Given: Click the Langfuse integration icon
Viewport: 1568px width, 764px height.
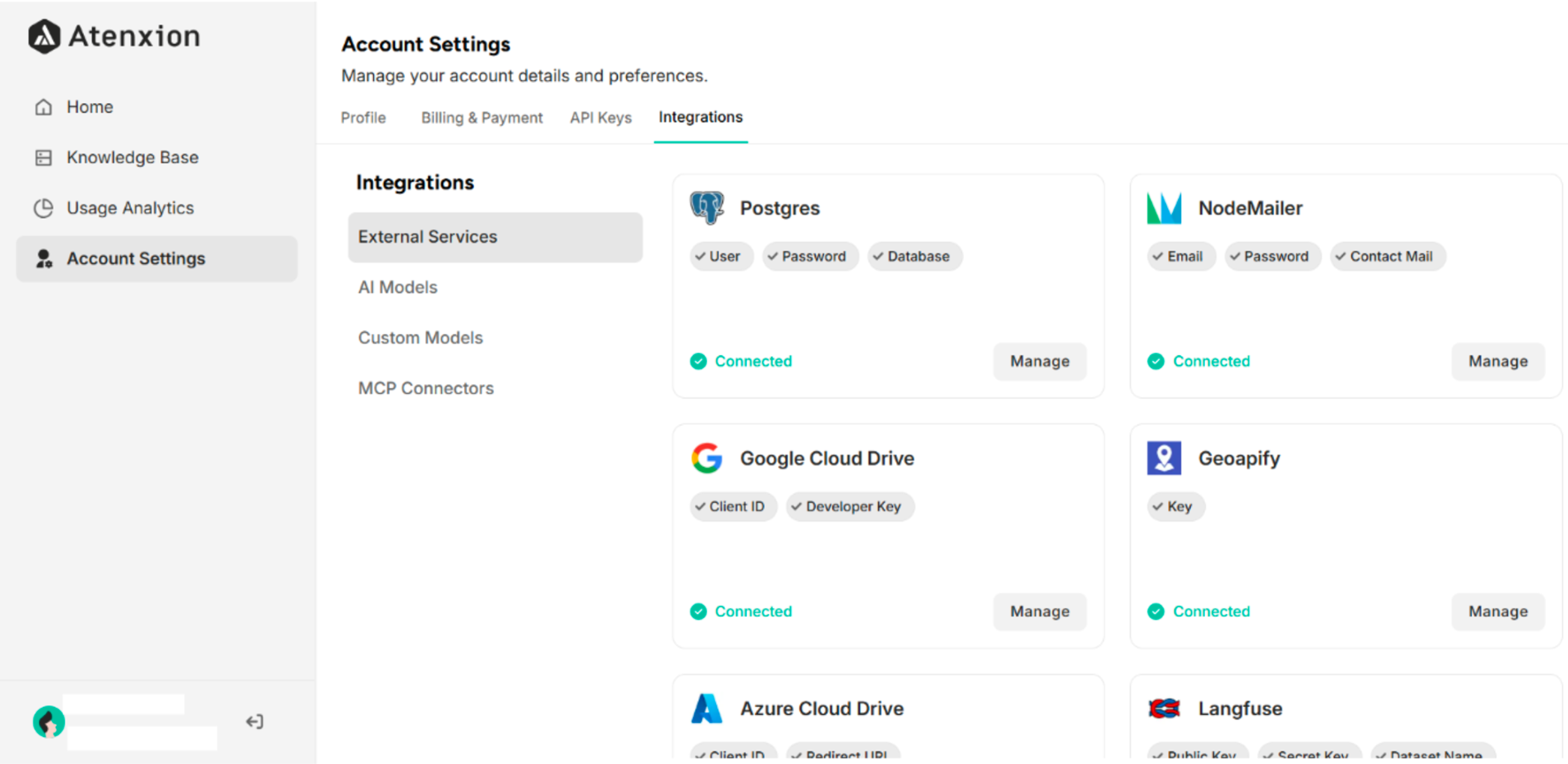Looking at the screenshot, I should point(1164,708).
